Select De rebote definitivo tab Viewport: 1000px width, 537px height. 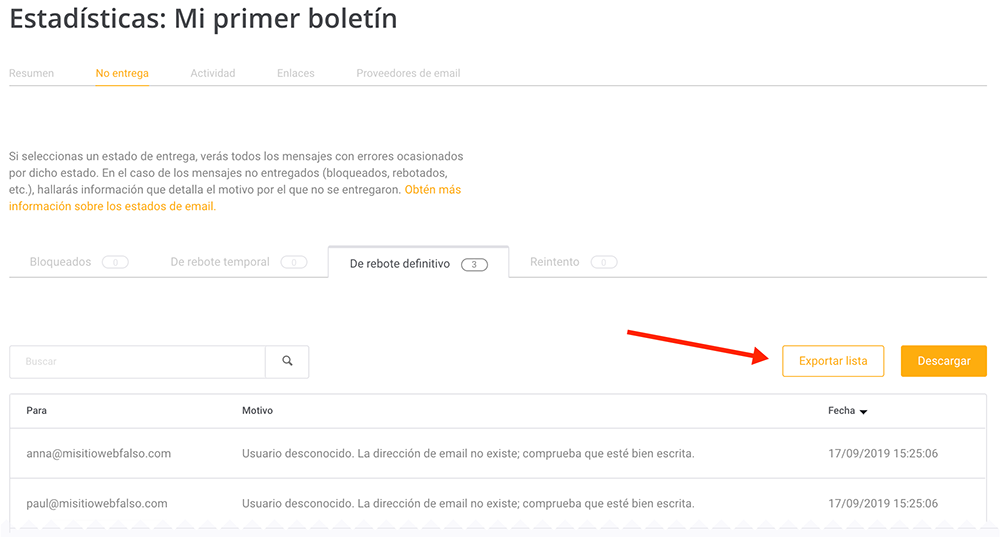coord(418,263)
